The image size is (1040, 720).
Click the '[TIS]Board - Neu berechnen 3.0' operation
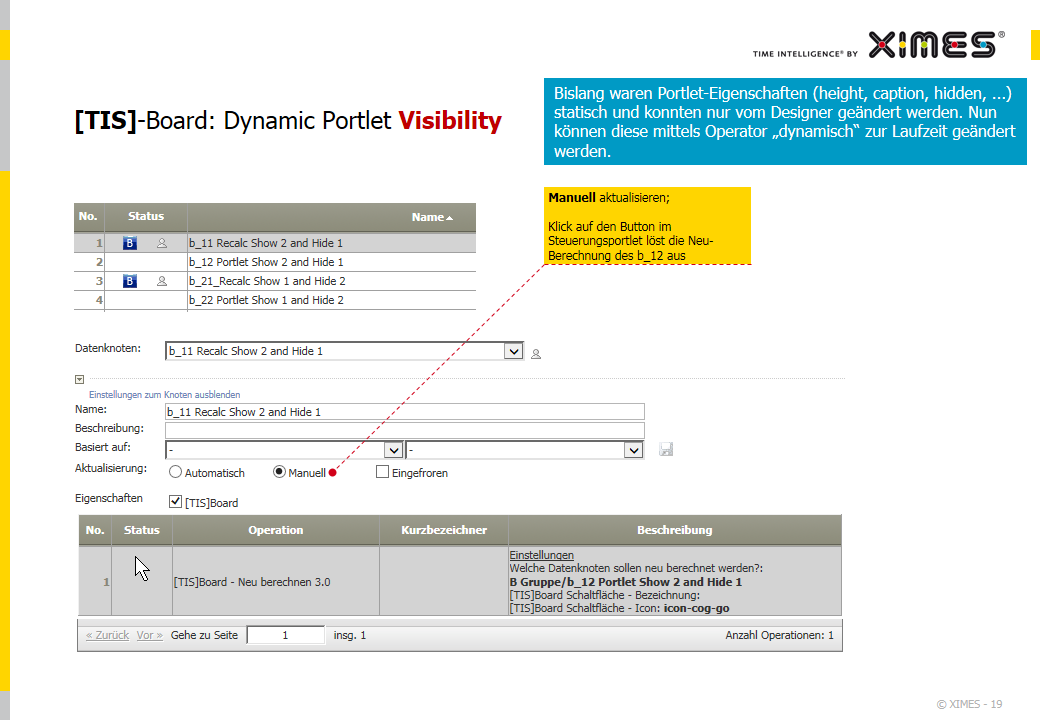click(252, 582)
